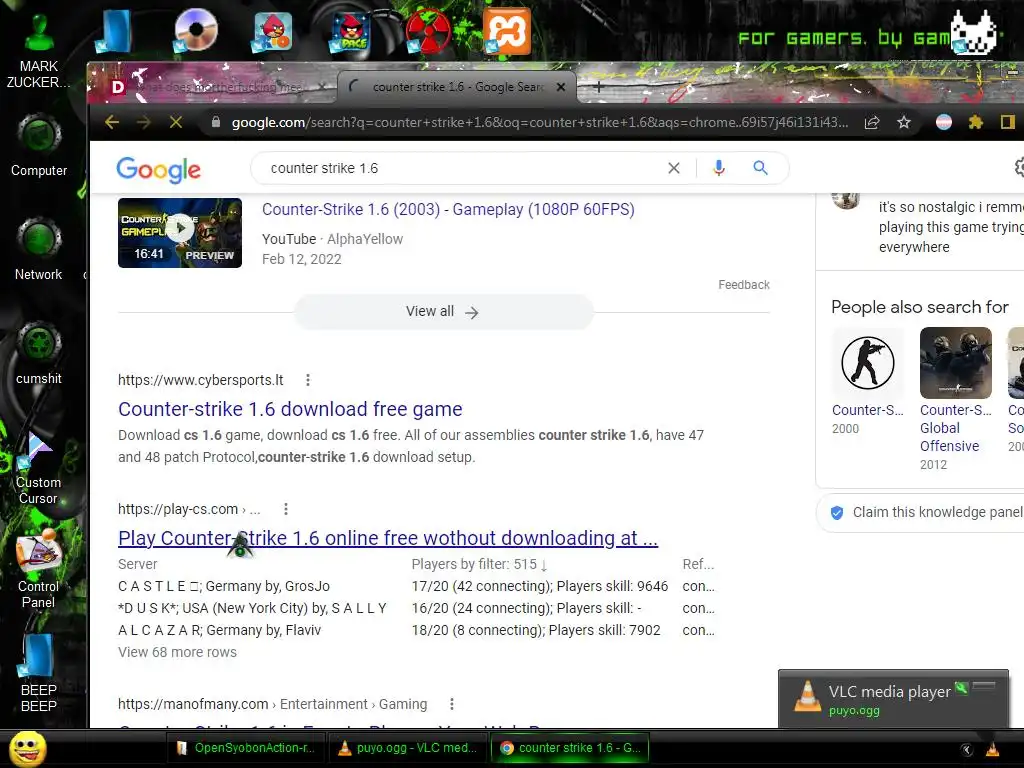1024x768 pixels.
Task: Switch to puyo.ogg VLC taskbar item
Action: [x=408, y=748]
